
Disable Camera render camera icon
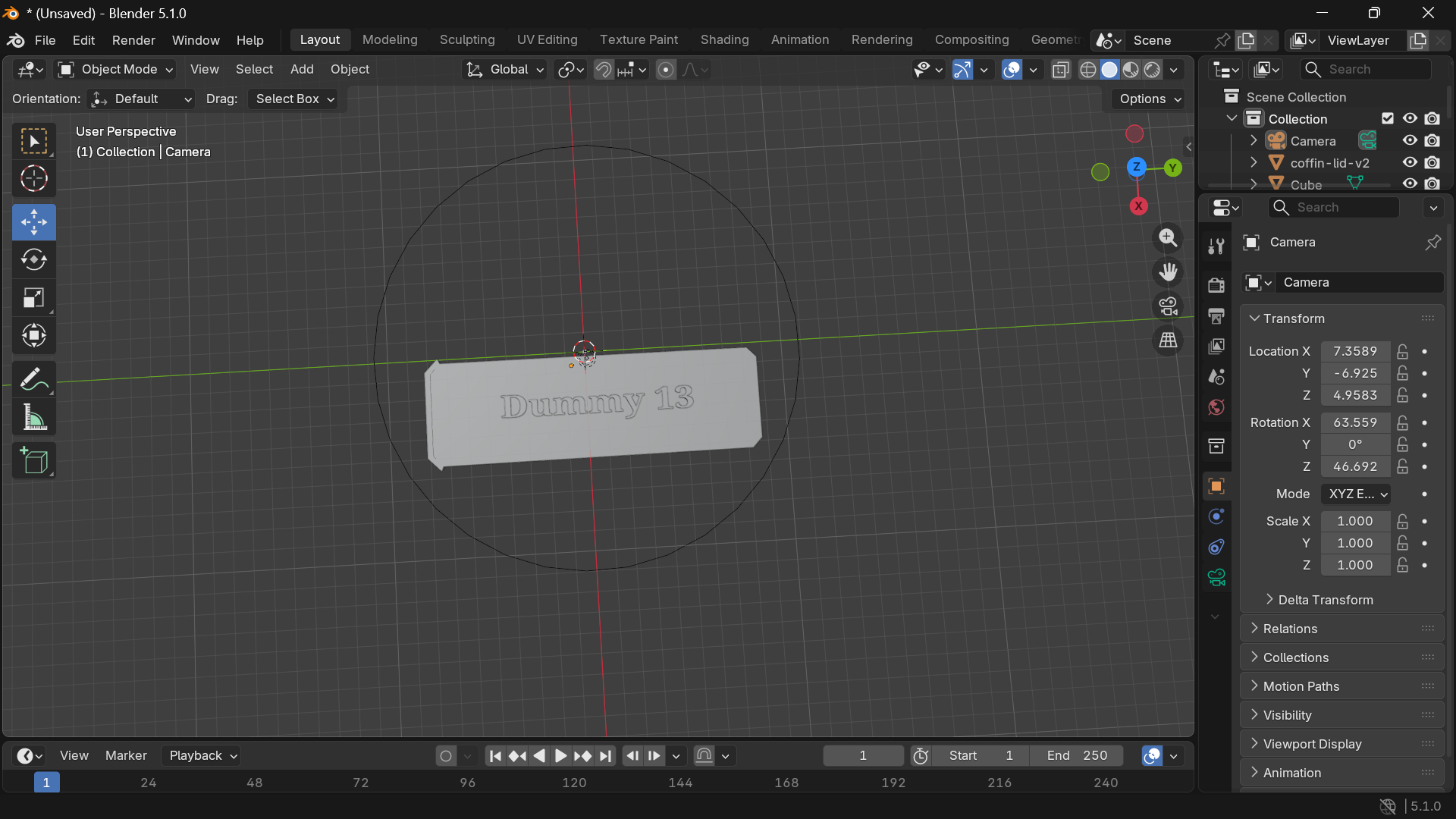click(1432, 141)
